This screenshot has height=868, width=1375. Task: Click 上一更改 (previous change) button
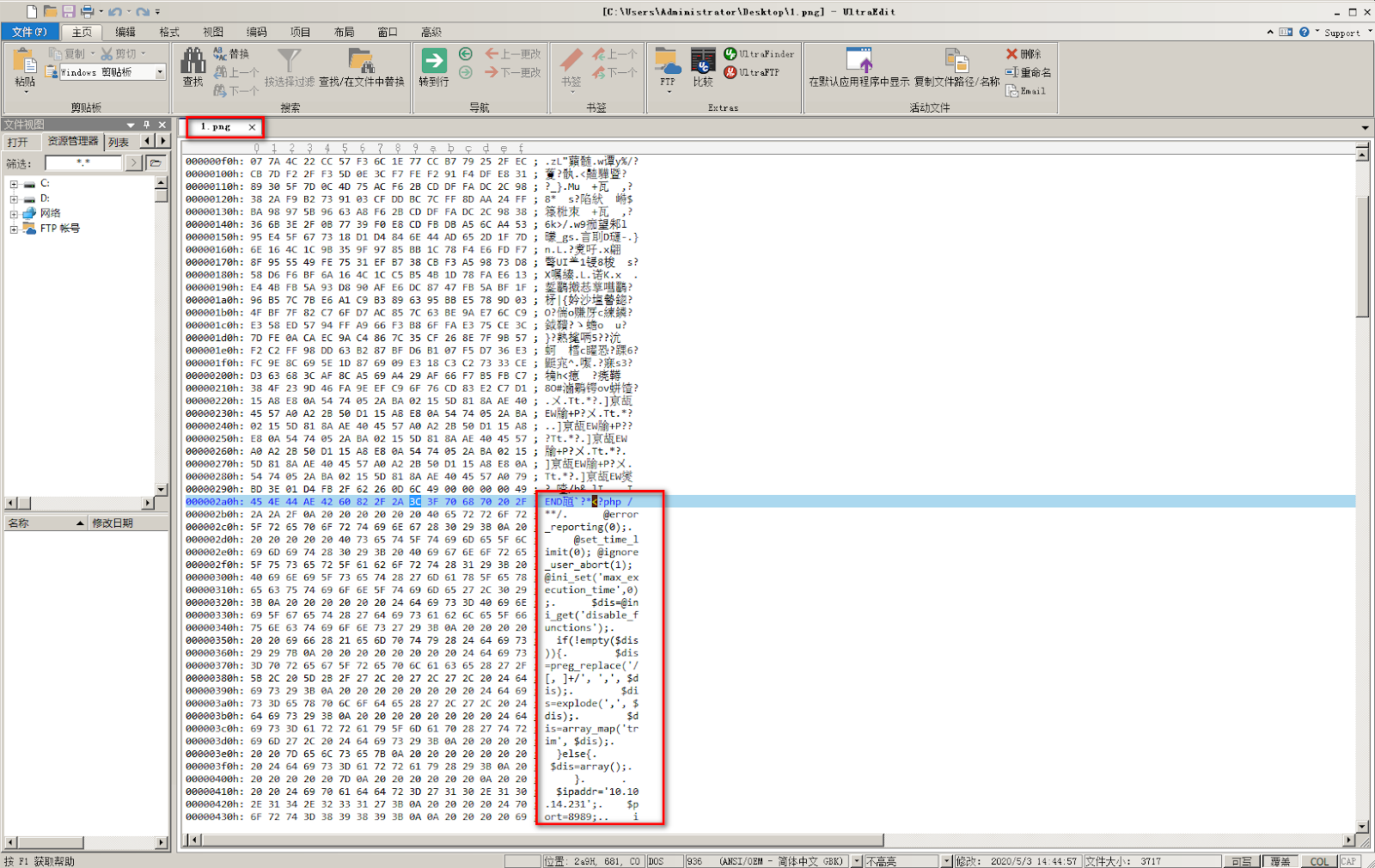tap(513, 53)
